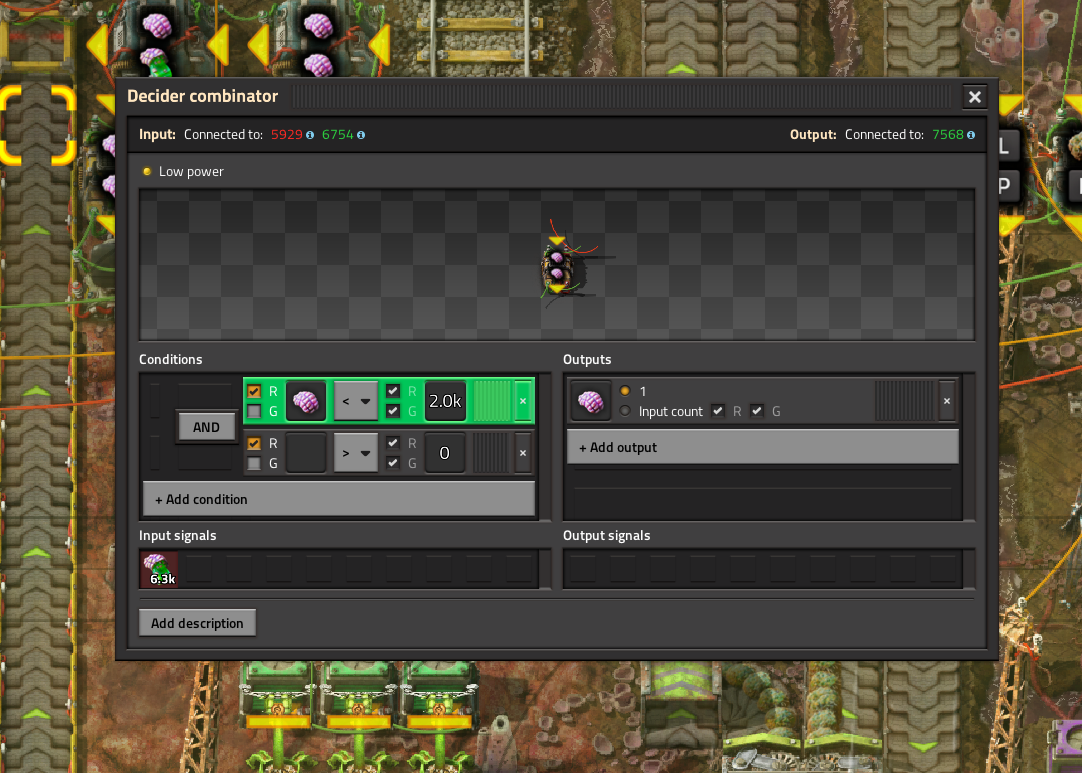Toggle right green wire checkbox in first condition
The image size is (1082, 773).
(393, 411)
